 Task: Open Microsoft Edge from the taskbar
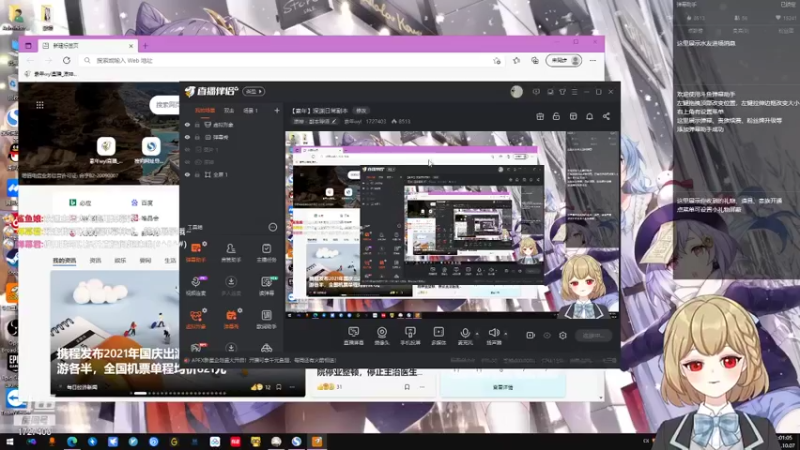(x=72, y=442)
